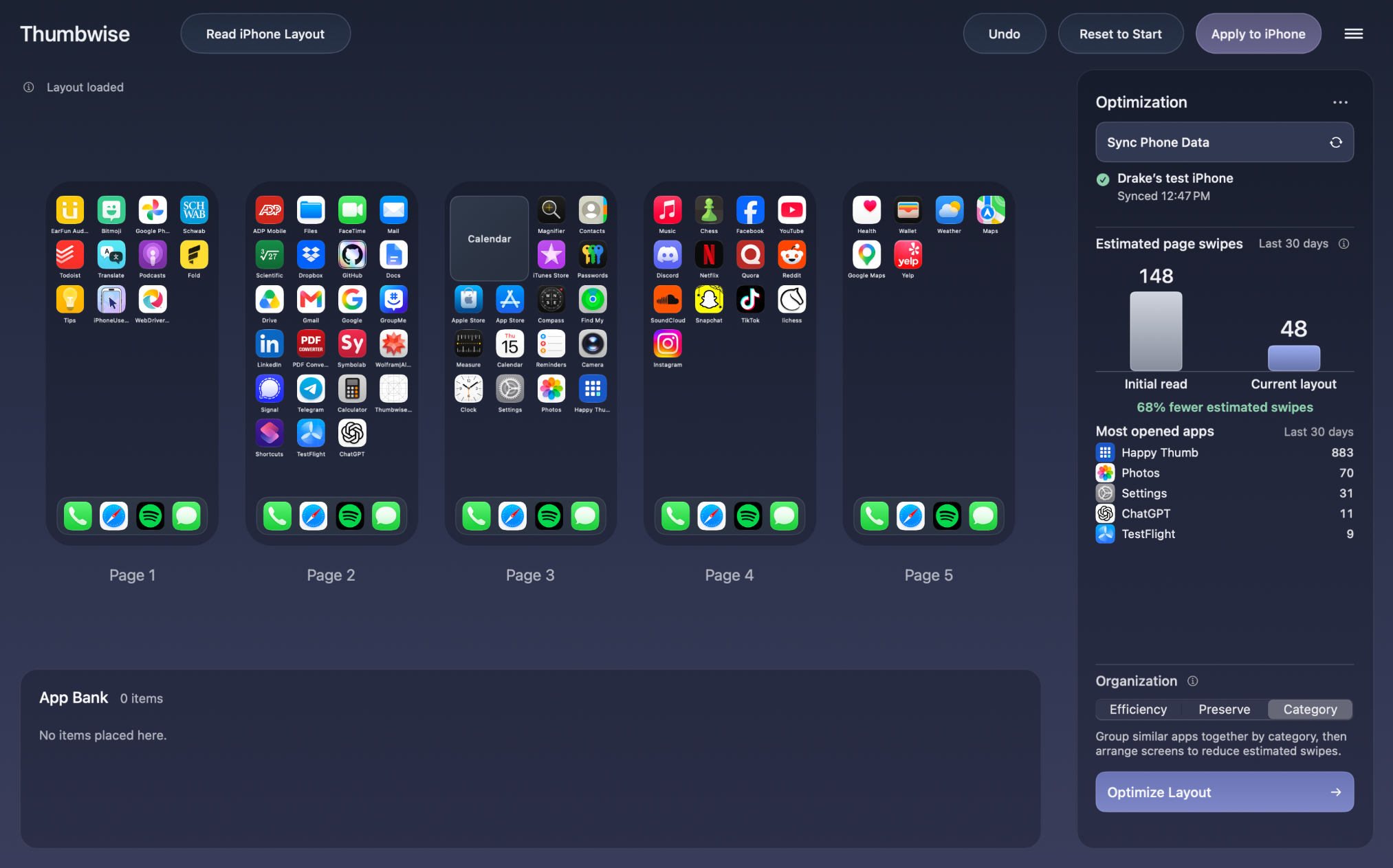The height and width of the screenshot is (868, 1393).
Task: Click the Read iPhone Layout button
Action: point(265,34)
